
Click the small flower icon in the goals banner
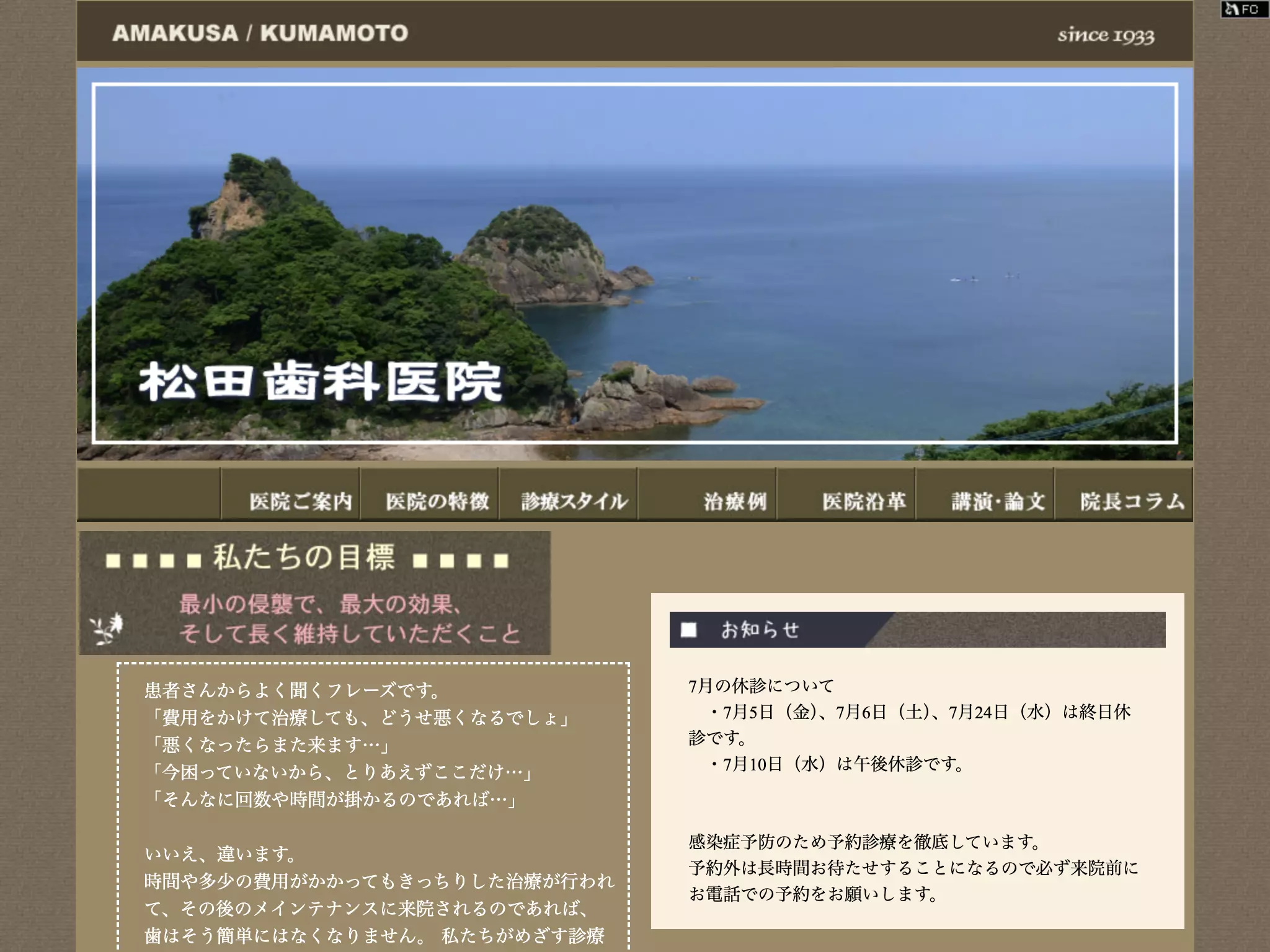[x=107, y=628]
